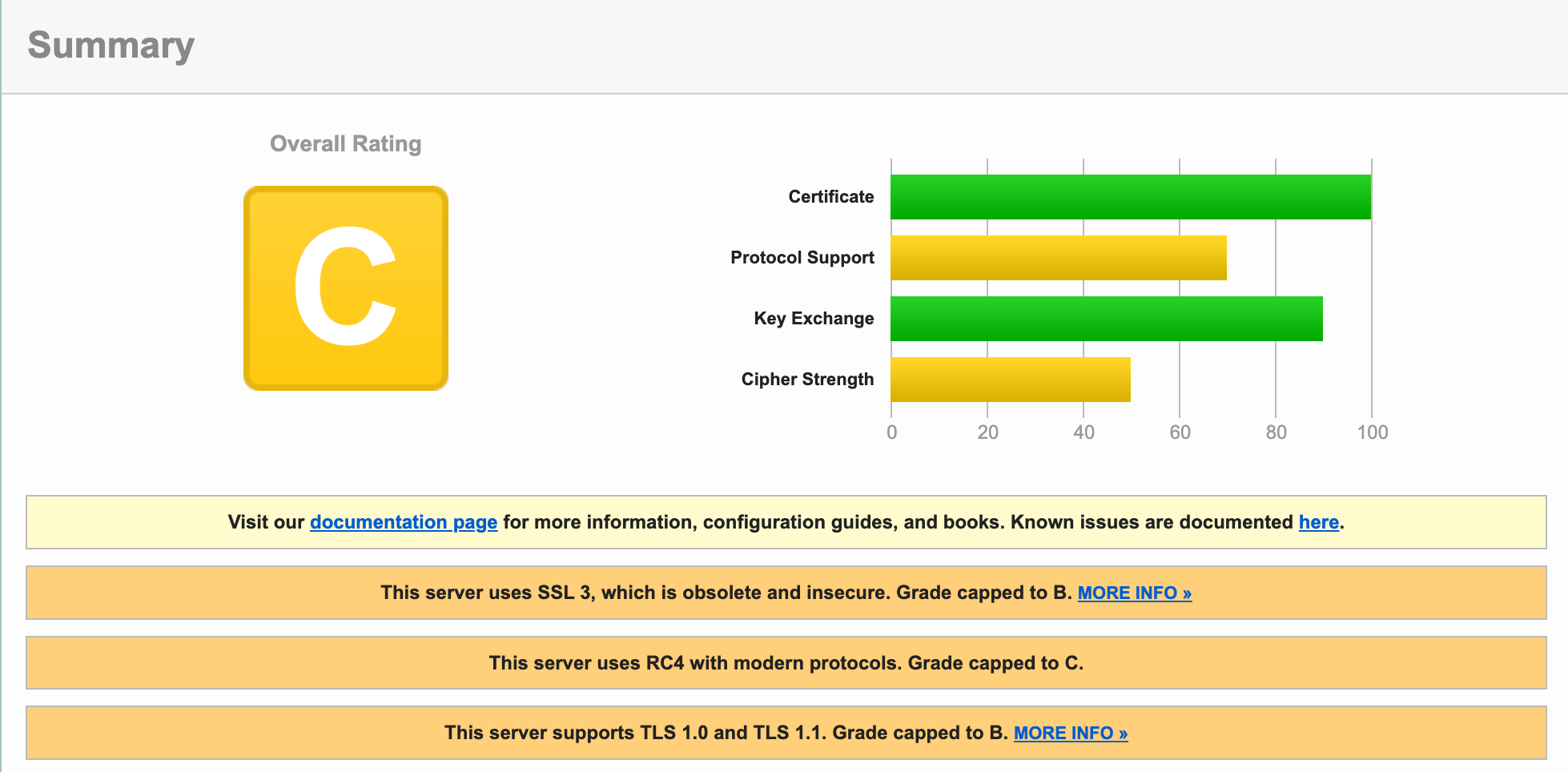This screenshot has width=1568, height=772.
Task: Click the Summary heading
Action: pyautogui.click(x=111, y=46)
